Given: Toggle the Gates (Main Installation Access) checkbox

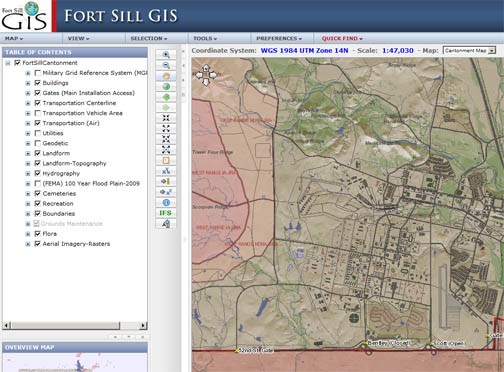Looking at the screenshot, I should click(x=38, y=93).
